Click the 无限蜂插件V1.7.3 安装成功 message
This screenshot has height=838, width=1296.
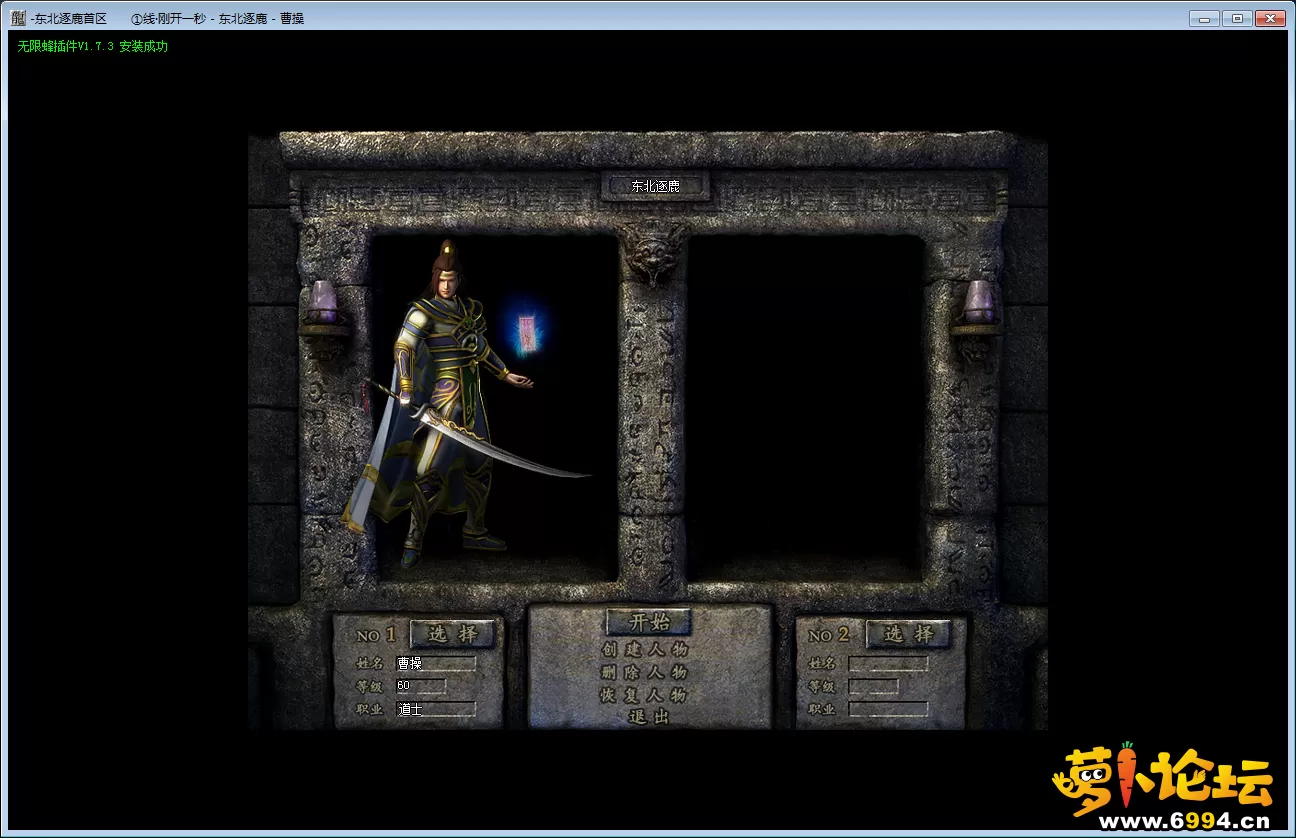(x=92, y=46)
